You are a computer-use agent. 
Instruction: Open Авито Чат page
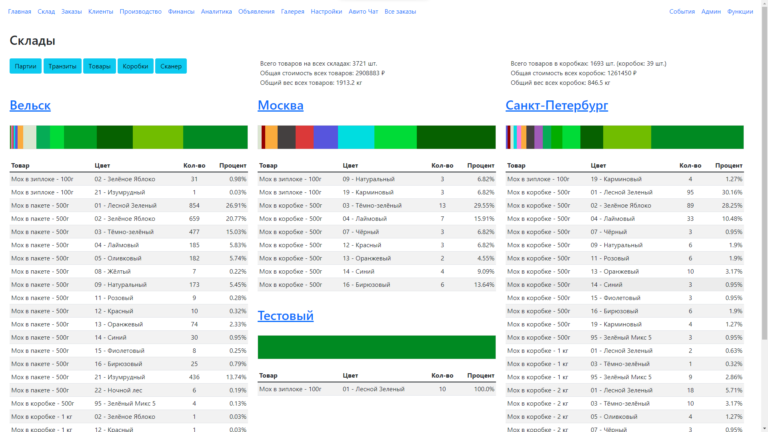pos(363,10)
